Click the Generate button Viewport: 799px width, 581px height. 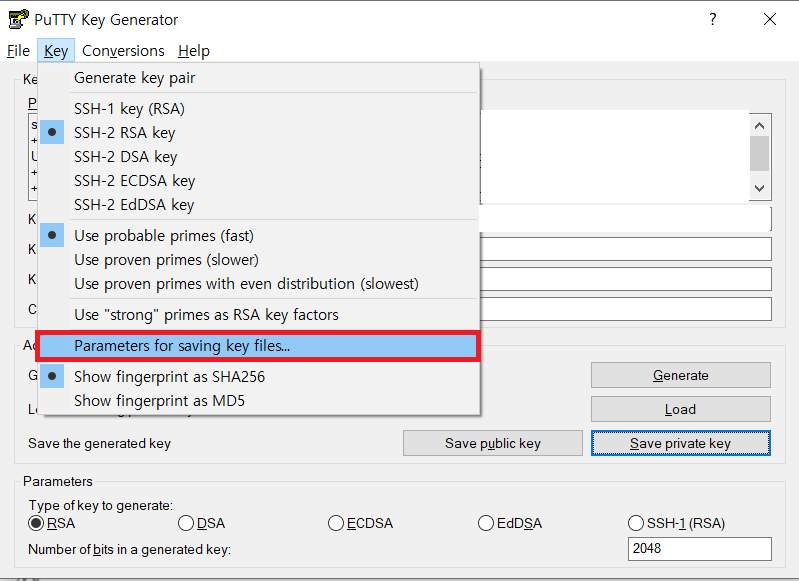(x=680, y=375)
